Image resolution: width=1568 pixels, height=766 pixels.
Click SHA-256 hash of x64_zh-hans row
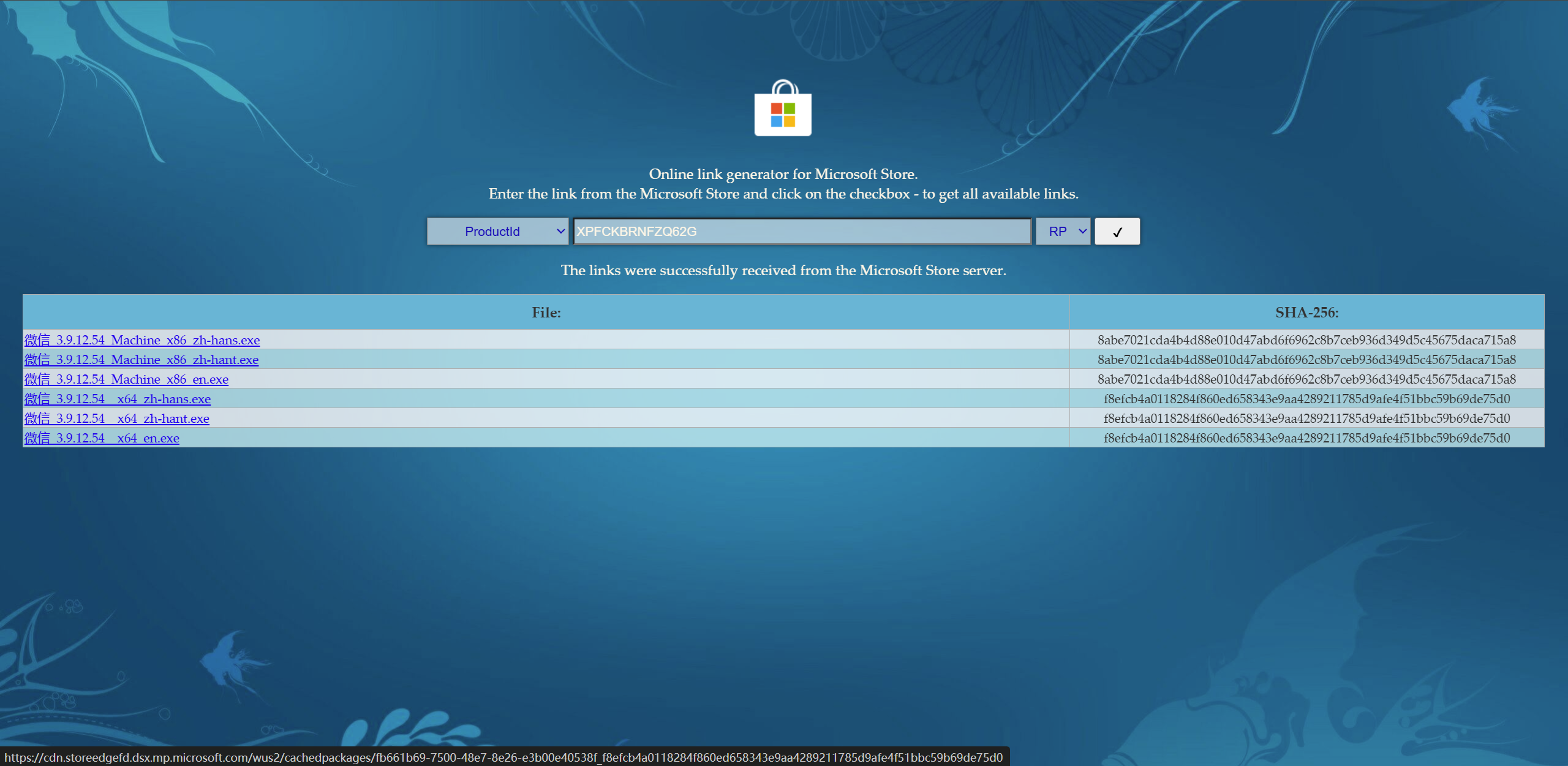pyautogui.click(x=1306, y=399)
